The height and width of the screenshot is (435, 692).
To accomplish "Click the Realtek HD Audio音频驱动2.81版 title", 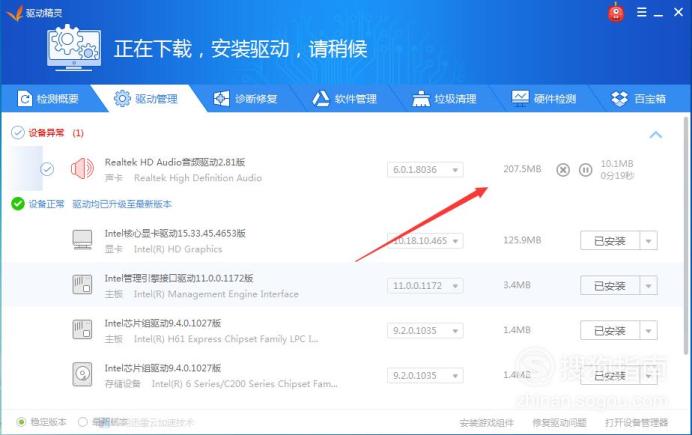I will (175, 162).
